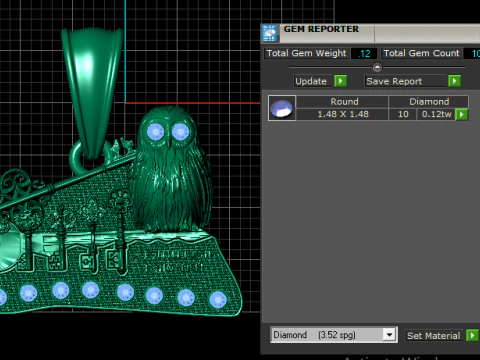480x360 pixels.
Task: Click the Round shape cell
Action: (342, 102)
